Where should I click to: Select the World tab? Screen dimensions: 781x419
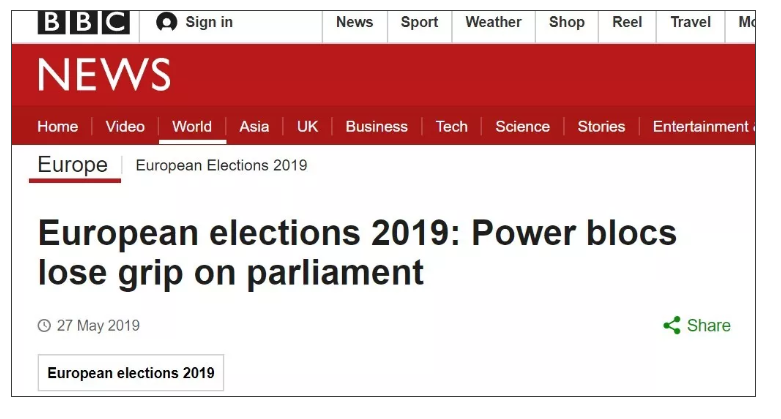pos(191,127)
